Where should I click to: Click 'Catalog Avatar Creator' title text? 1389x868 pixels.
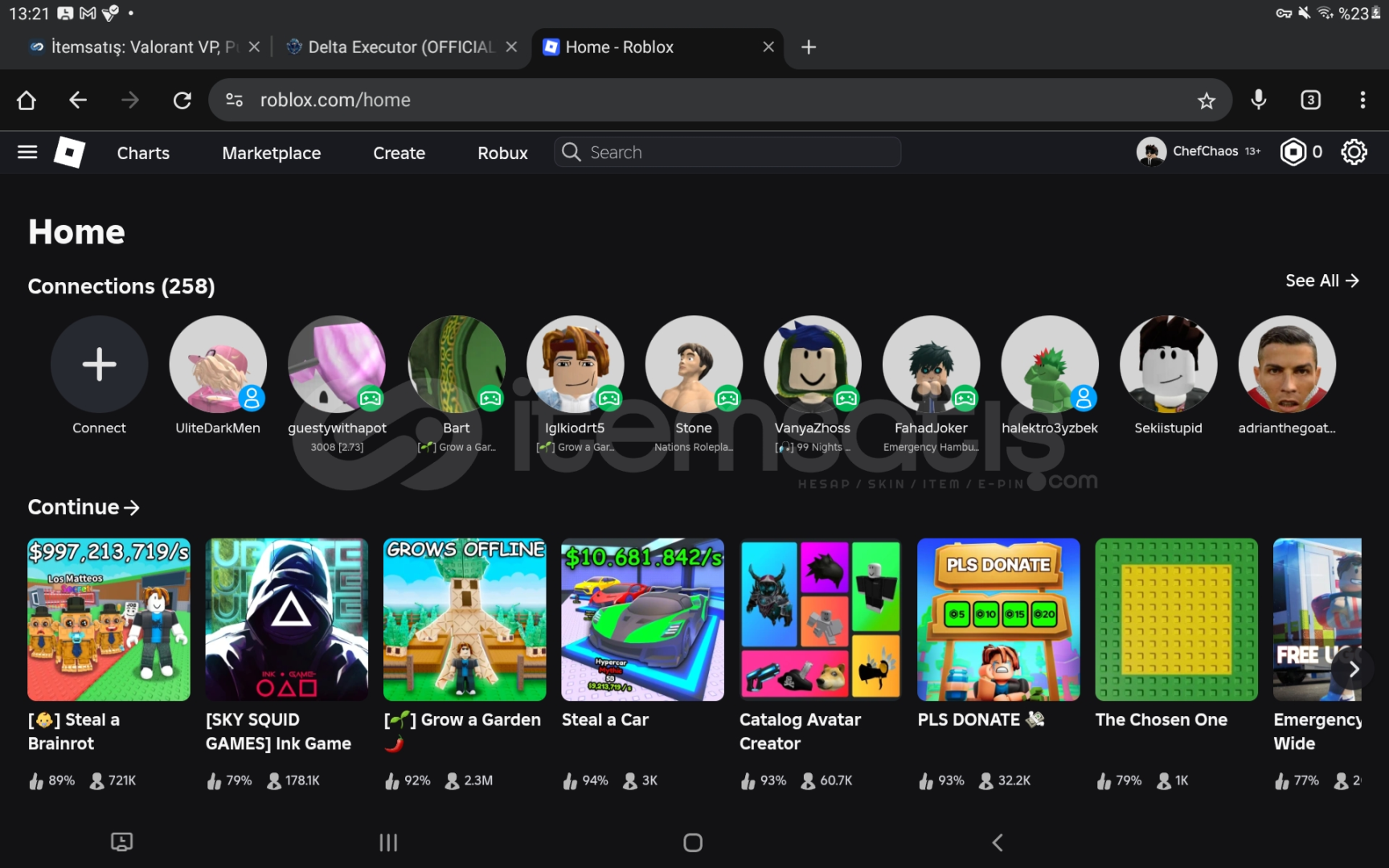coord(800,731)
